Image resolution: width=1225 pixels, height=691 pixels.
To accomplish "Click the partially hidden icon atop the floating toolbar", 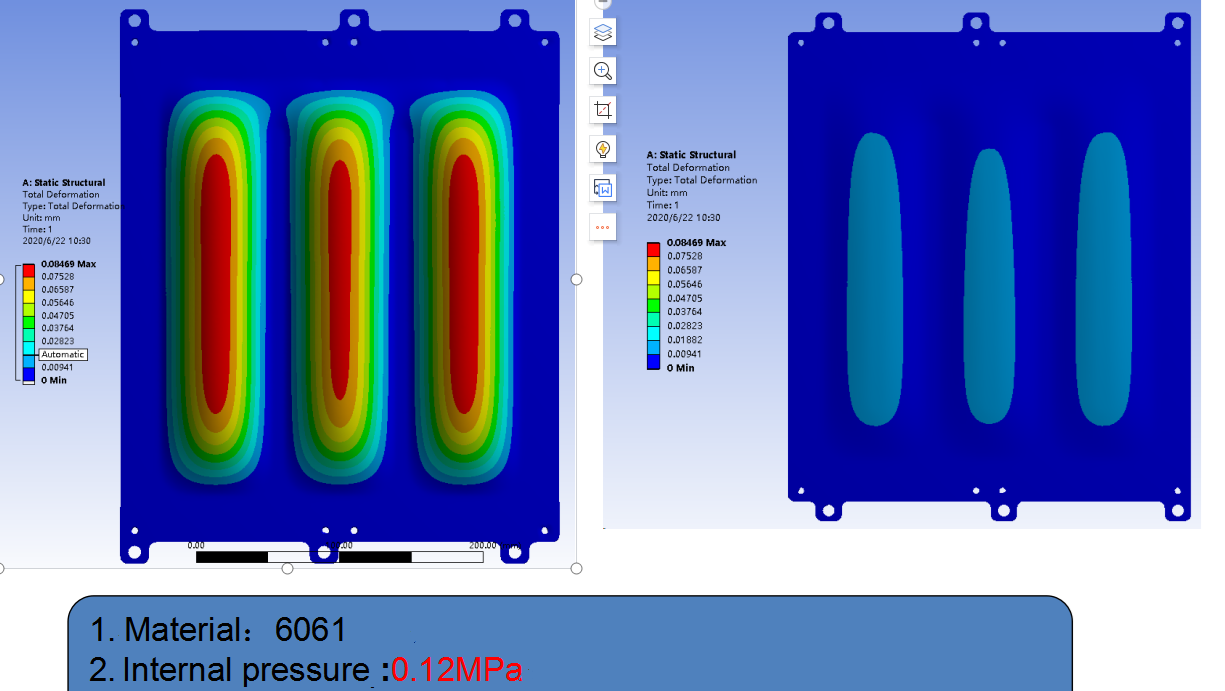I will (603, 4).
